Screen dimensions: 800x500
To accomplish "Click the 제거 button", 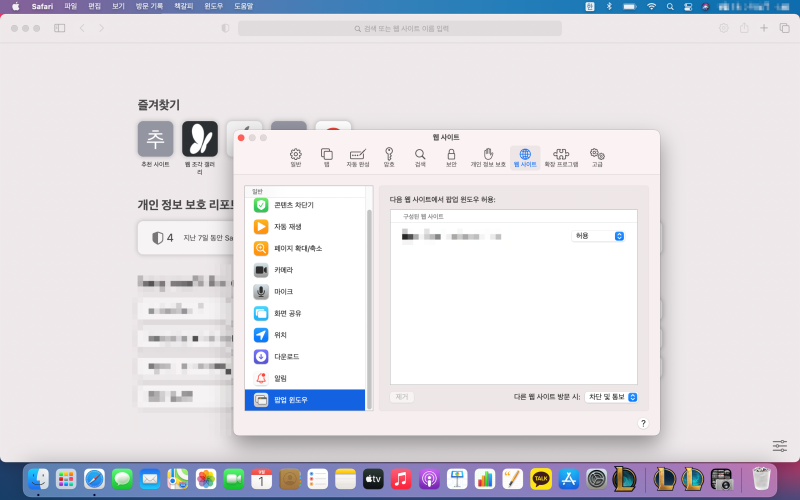I will click(x=402, y=397).
